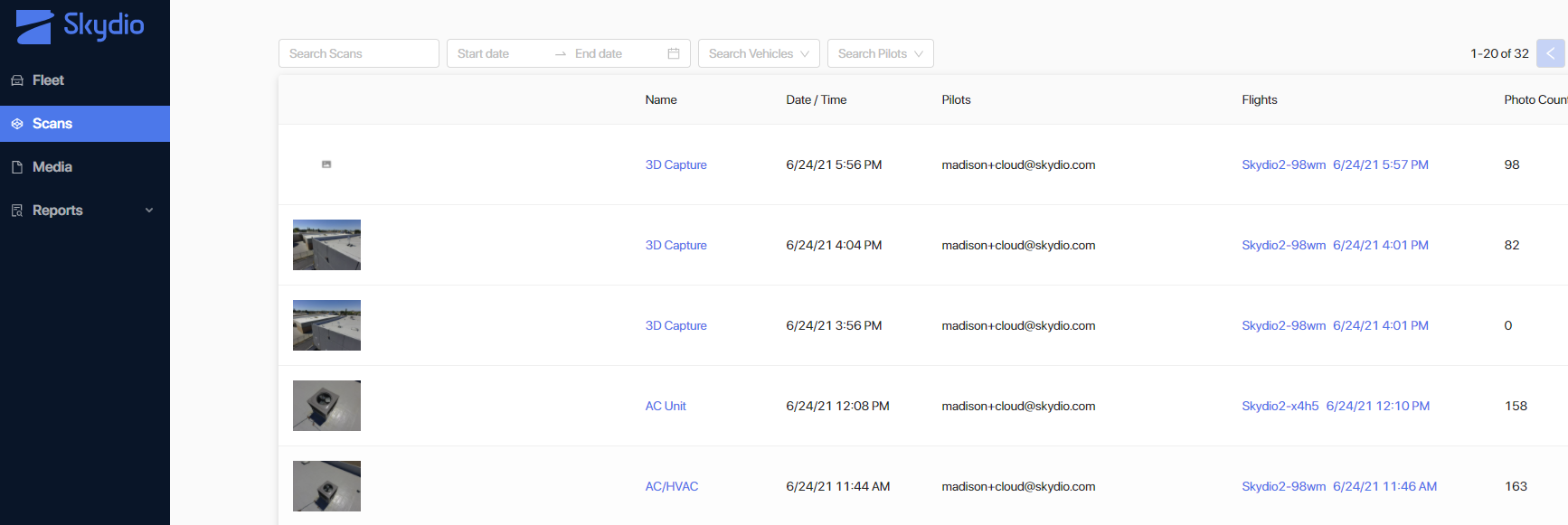
Task: Click the Skydio logo
Action: pos(80,26)
